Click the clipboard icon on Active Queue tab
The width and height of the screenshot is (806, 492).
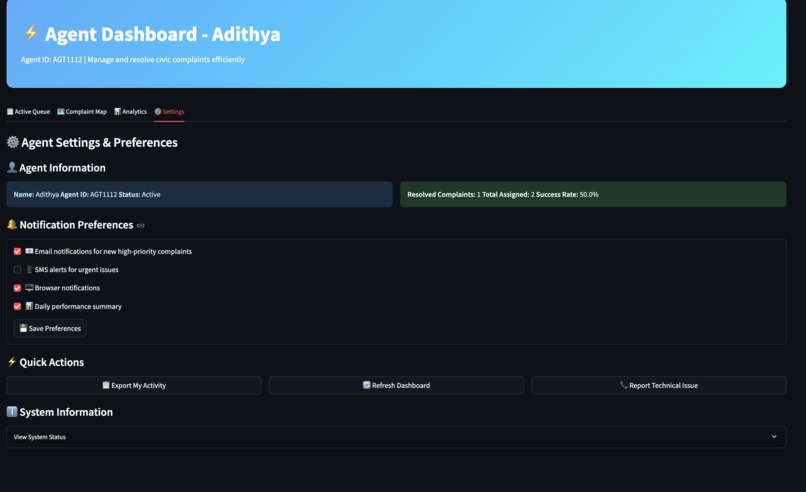[x=10, y=112]
